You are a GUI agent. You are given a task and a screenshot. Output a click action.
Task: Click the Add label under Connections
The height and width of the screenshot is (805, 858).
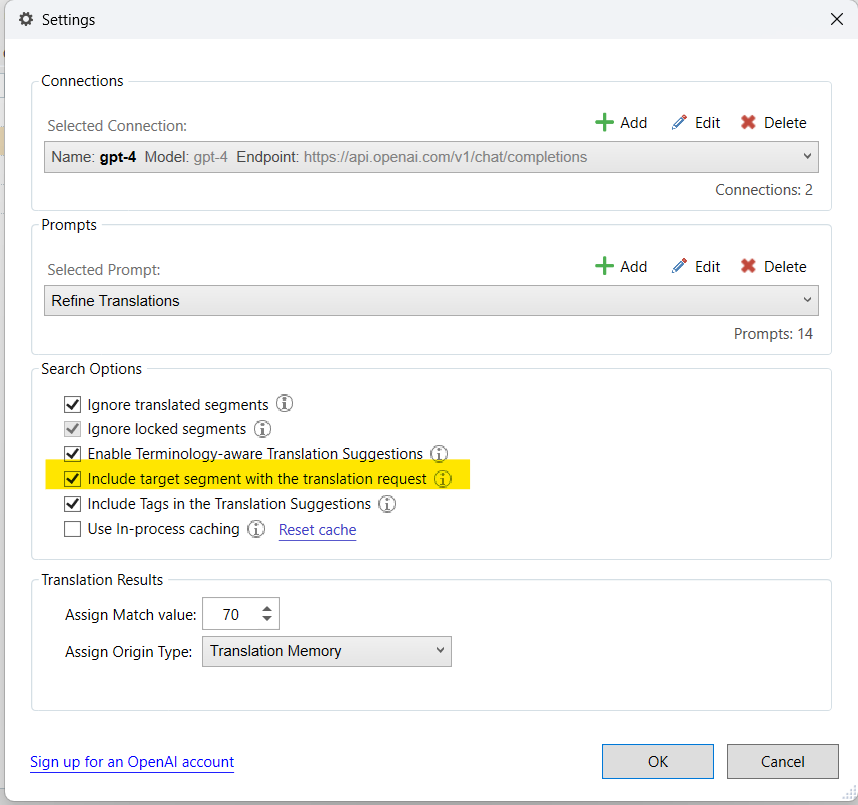pos(634,123)
